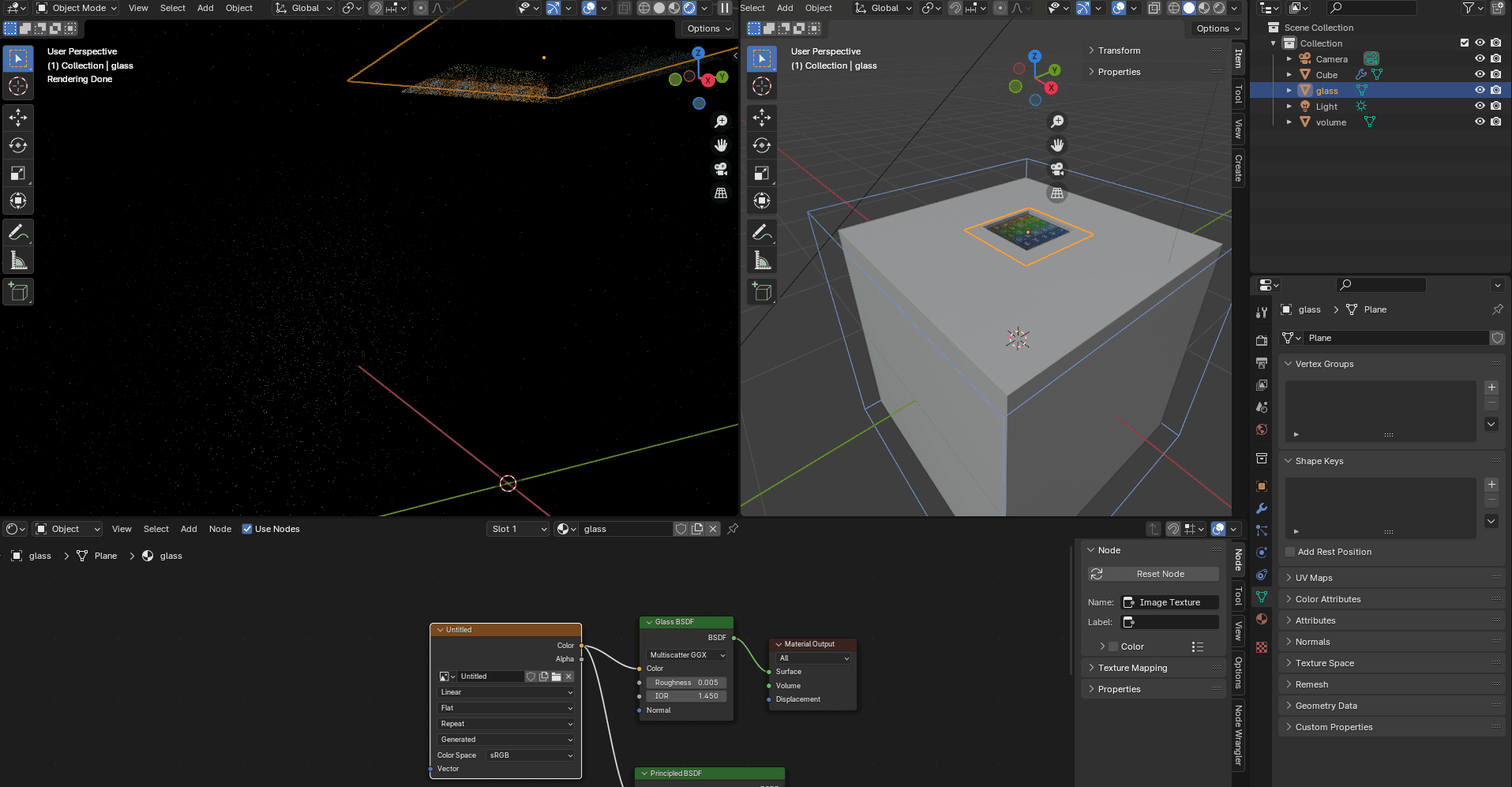Click the Reset Node button
The width and height of the screenshot is (1512, 787).
point(1160,574)
